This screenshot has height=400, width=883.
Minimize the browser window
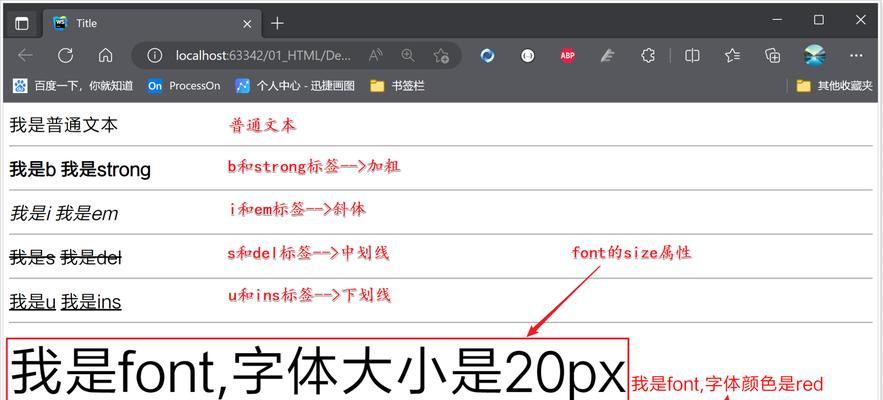[778, 20]
